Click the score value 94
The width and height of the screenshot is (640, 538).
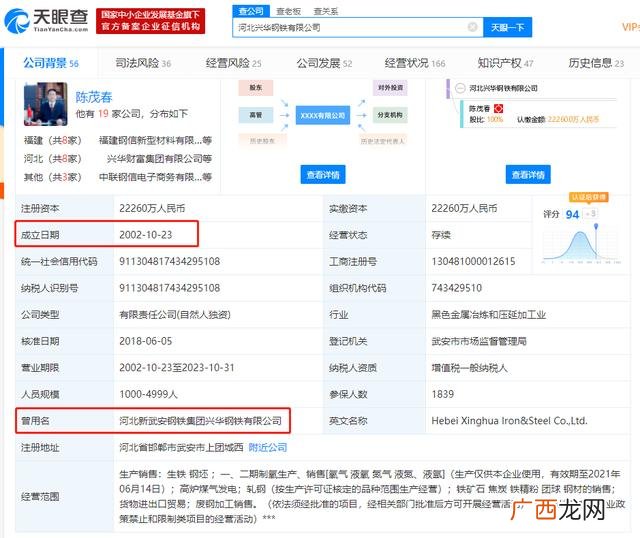tap(572, 214)
